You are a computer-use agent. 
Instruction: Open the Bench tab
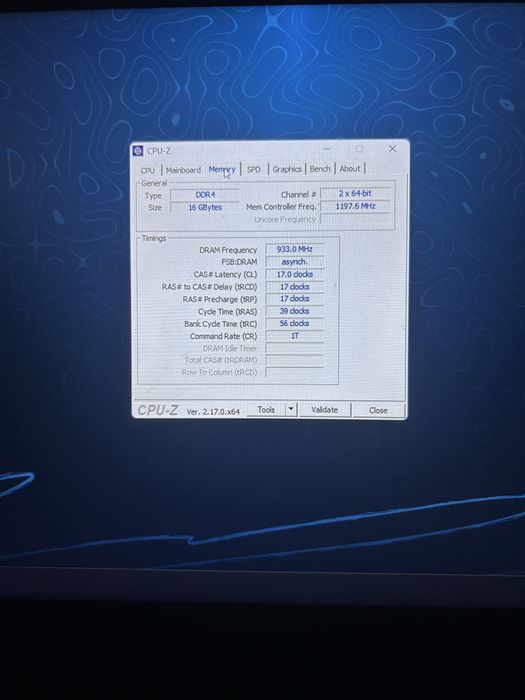(320, 169)
